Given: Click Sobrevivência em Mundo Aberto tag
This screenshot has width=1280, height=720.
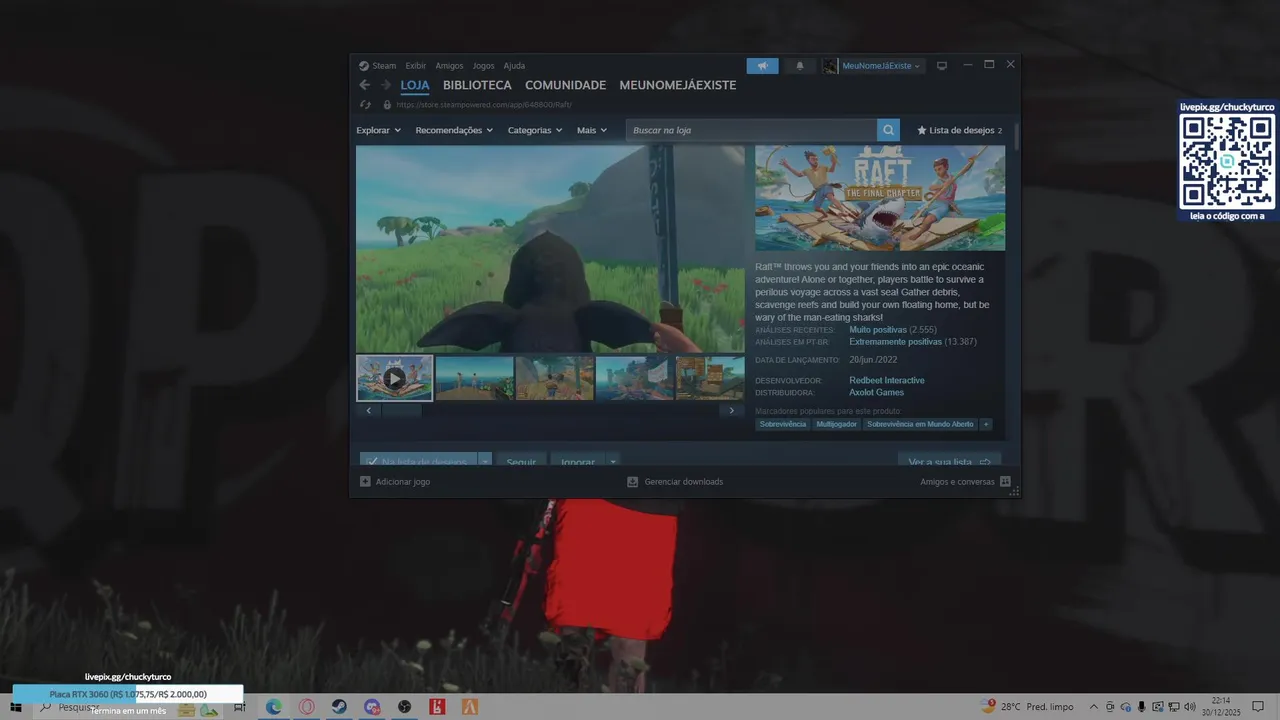Looking at the screenshot, I should [x=920, y=424].
